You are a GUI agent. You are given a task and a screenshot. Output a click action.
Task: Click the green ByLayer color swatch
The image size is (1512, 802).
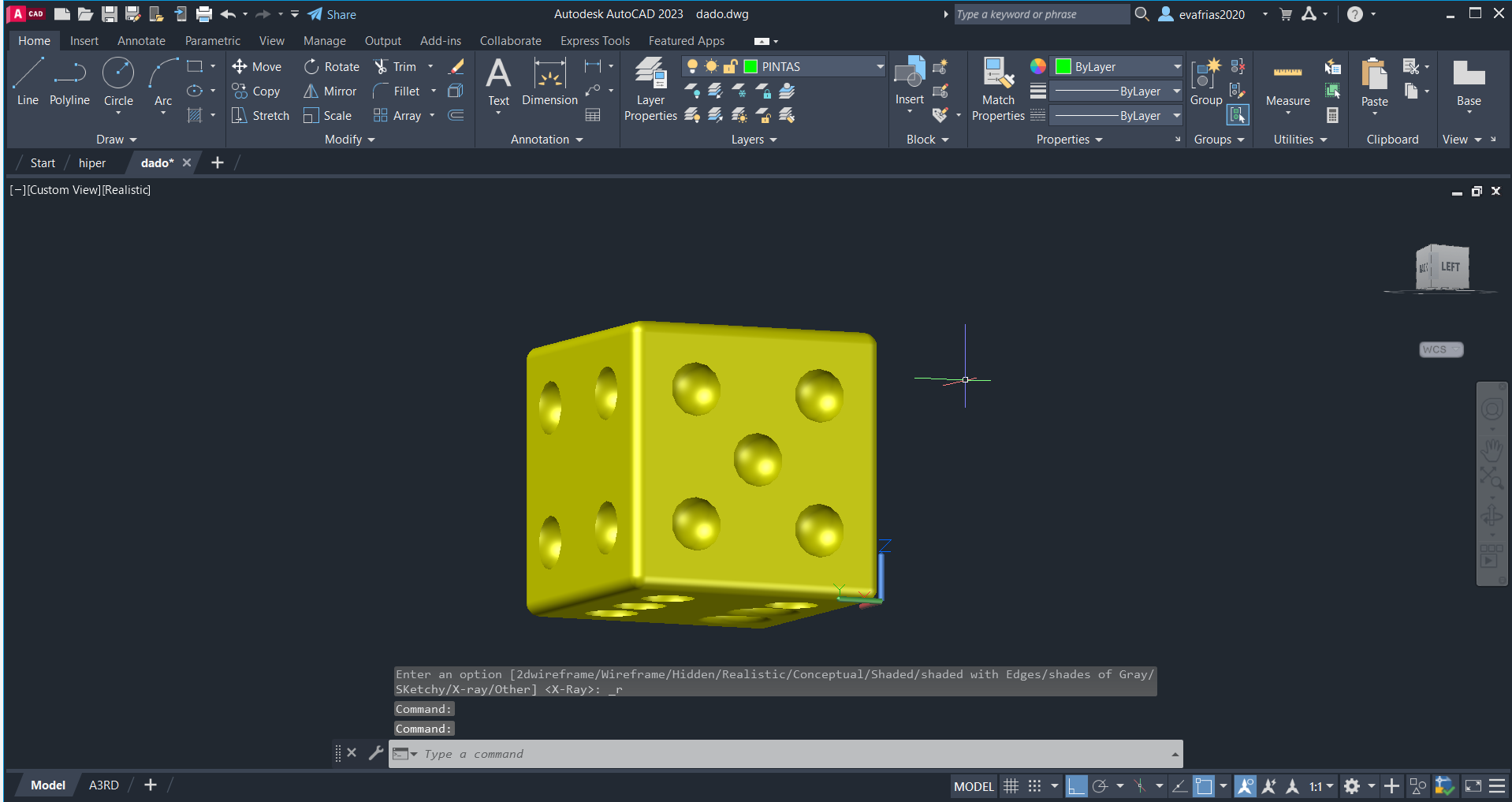[x=1063, y=67]
